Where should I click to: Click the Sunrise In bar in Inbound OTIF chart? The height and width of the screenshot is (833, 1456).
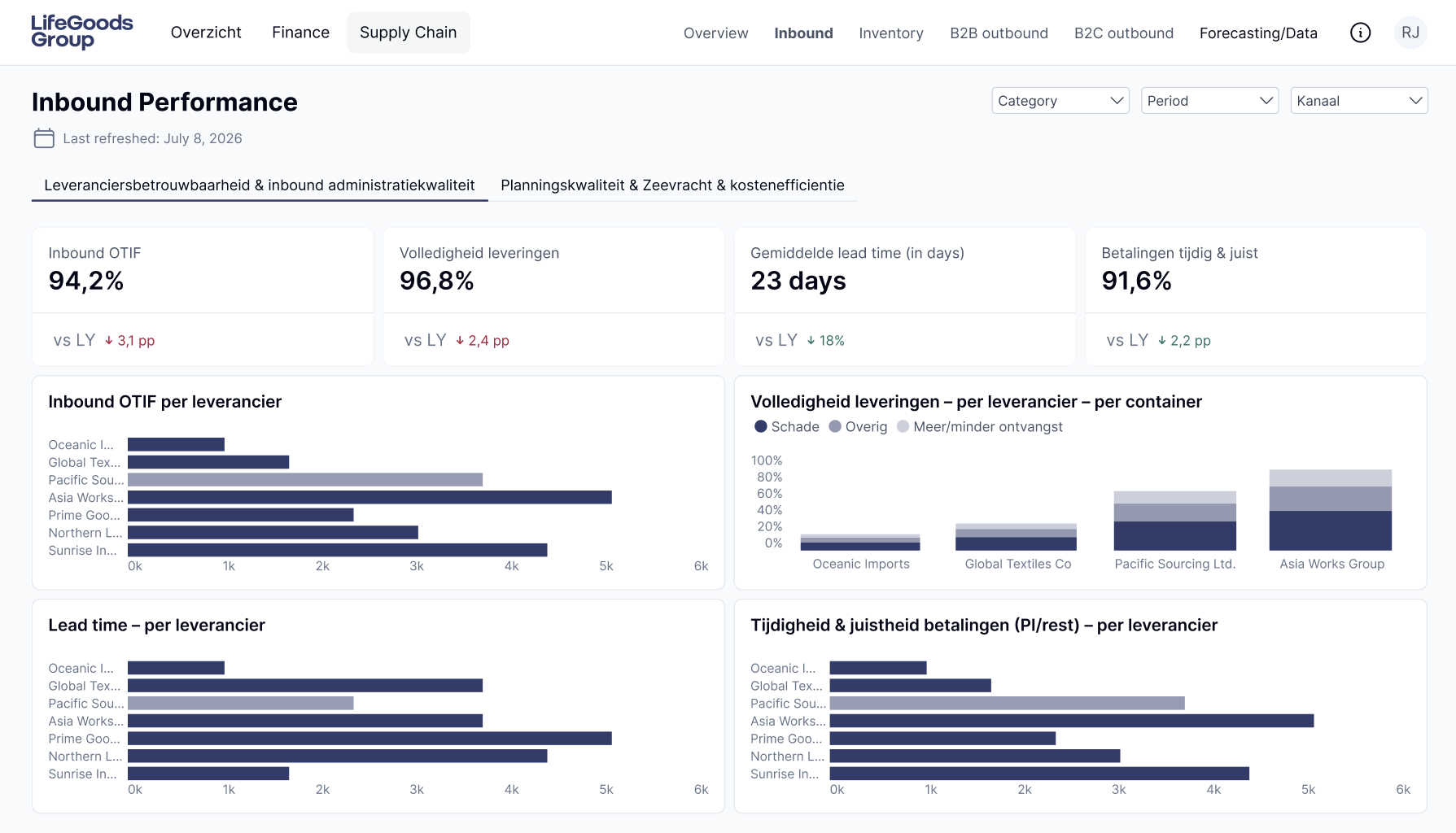(x=338, y=550)
